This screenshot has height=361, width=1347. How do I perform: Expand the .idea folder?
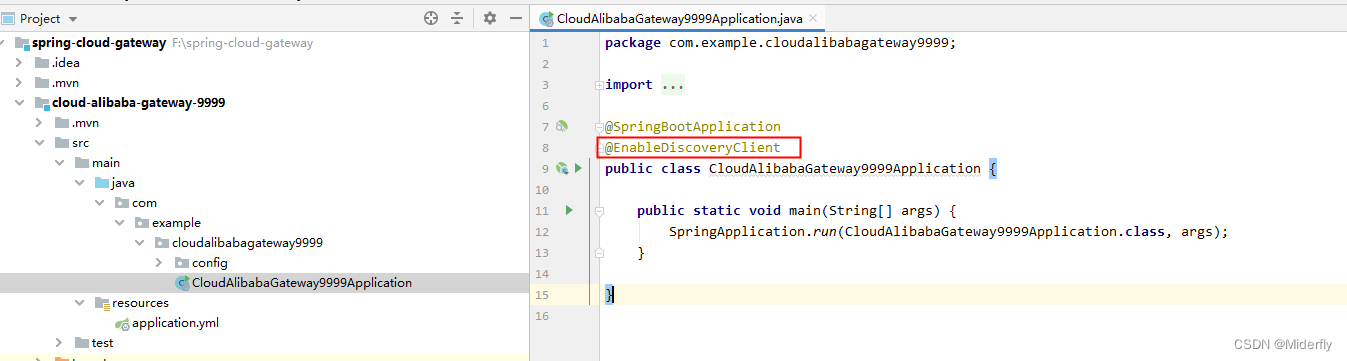(x=20, y=63)
